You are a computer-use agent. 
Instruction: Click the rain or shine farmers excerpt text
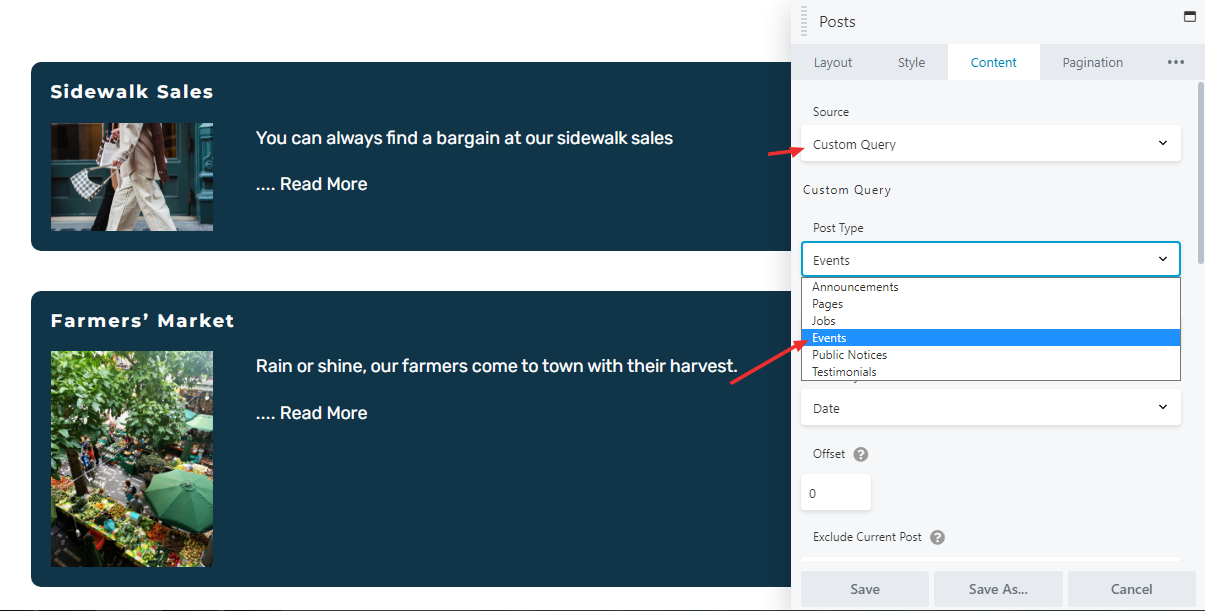coord(497,366)
